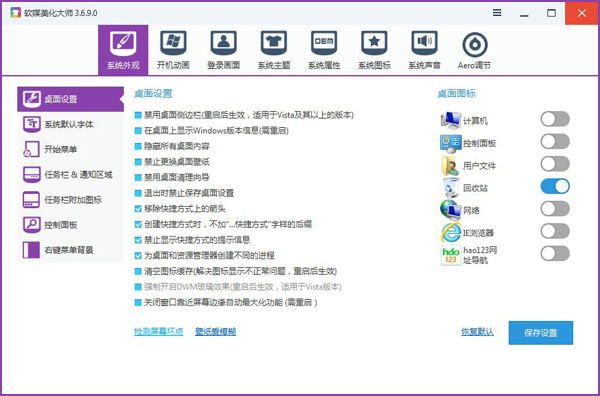Enable the hao123网址导航 switch
The width and height of the screenshot is (600, 396).
pyautogui.click(x=555, y=253)
